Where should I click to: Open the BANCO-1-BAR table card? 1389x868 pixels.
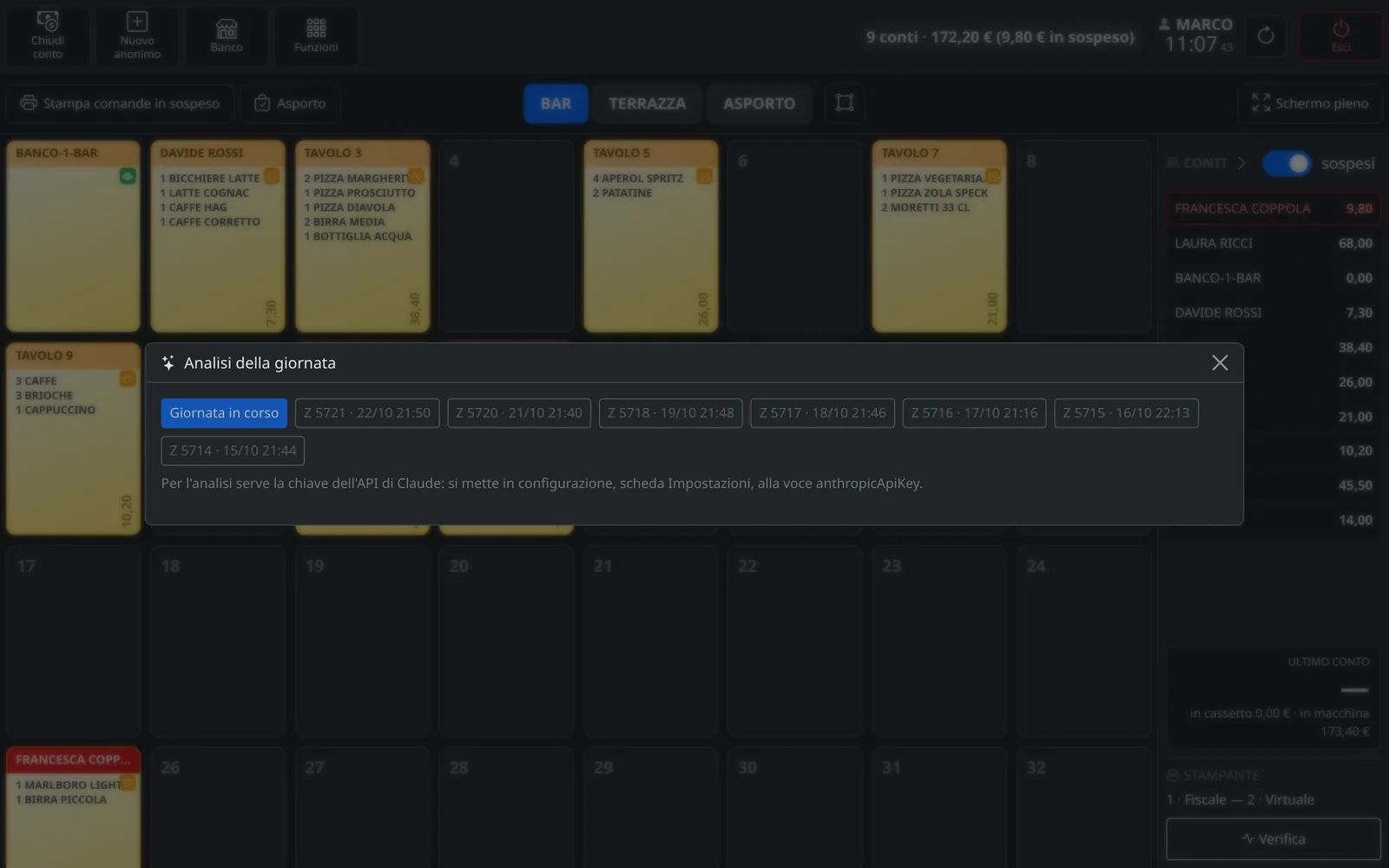click(x=73, y=236)
